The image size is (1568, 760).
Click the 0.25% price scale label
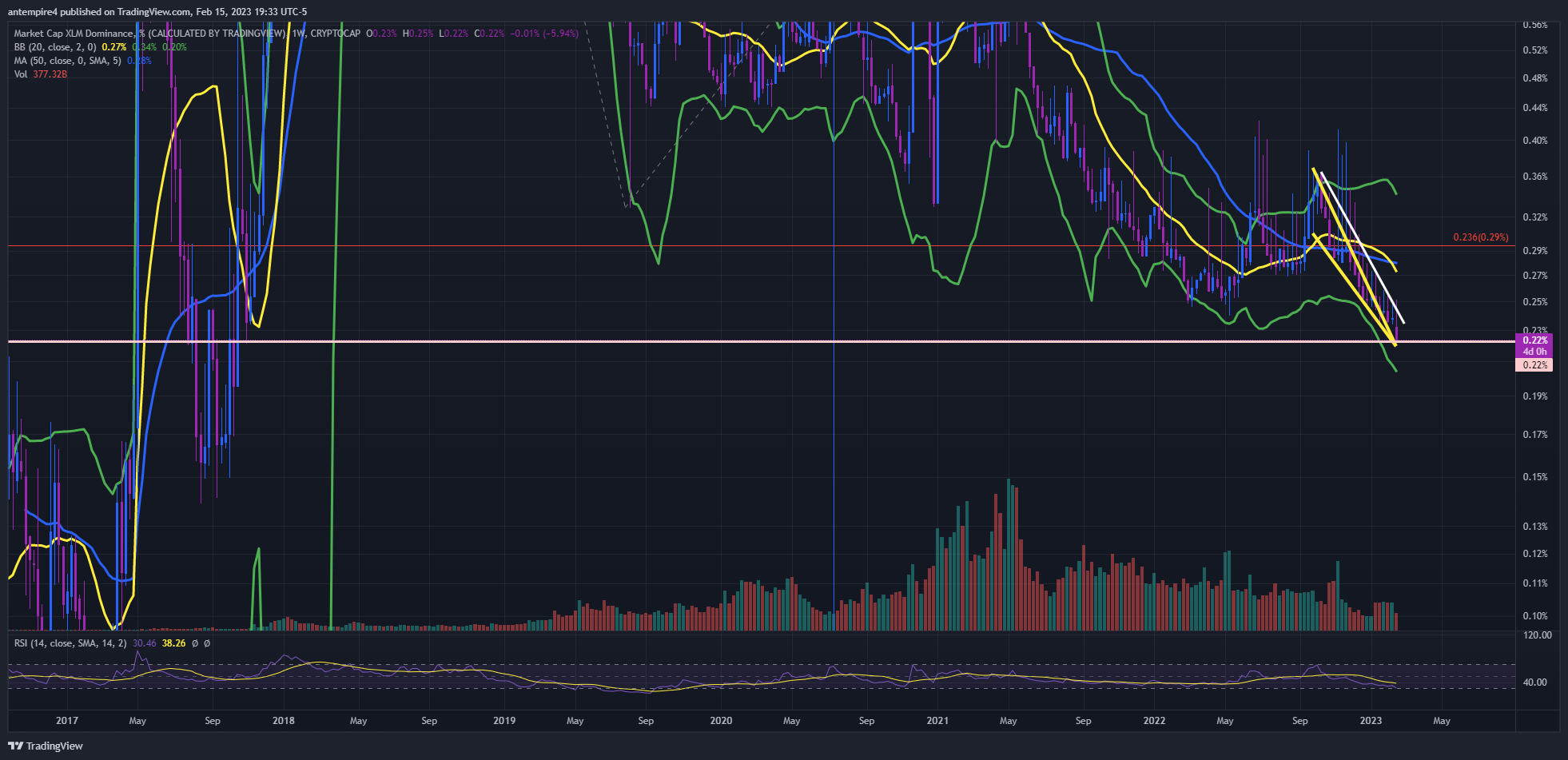(1535, 302)
